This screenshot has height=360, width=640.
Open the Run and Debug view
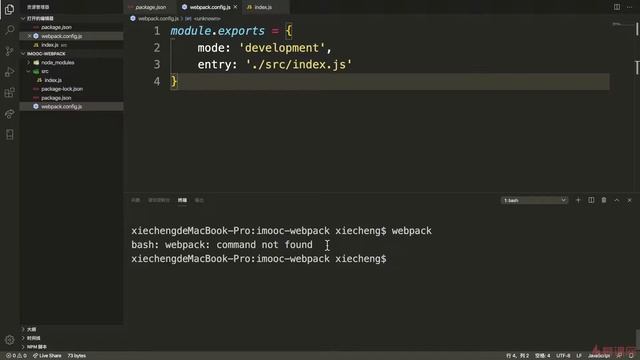(x=9, y=72)
